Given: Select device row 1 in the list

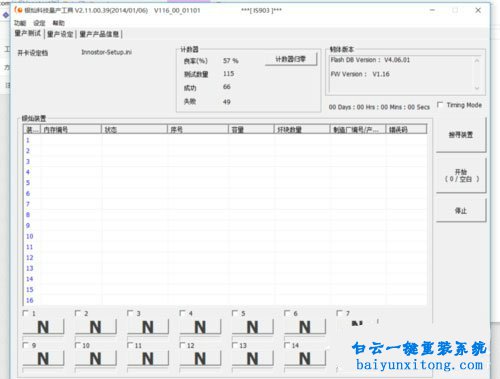Looking at the screenshot, I should tap(225, 140).
